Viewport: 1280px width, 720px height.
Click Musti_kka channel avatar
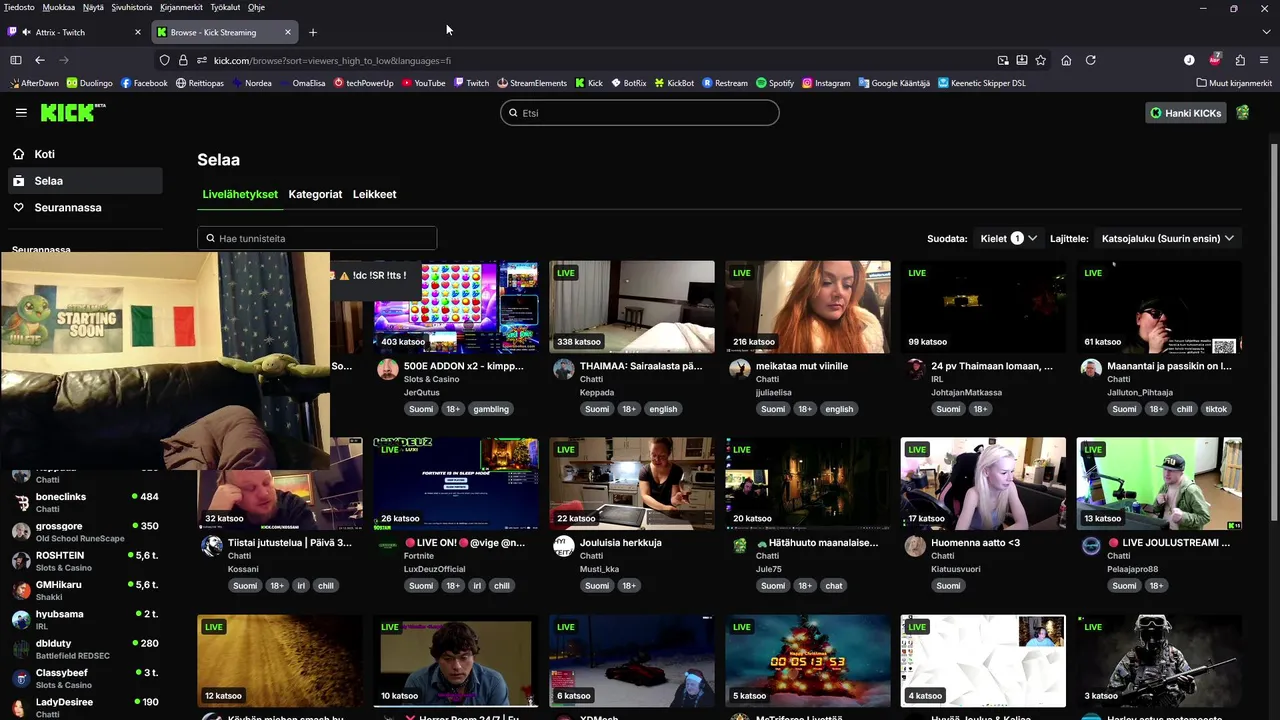tap(564, 545)
